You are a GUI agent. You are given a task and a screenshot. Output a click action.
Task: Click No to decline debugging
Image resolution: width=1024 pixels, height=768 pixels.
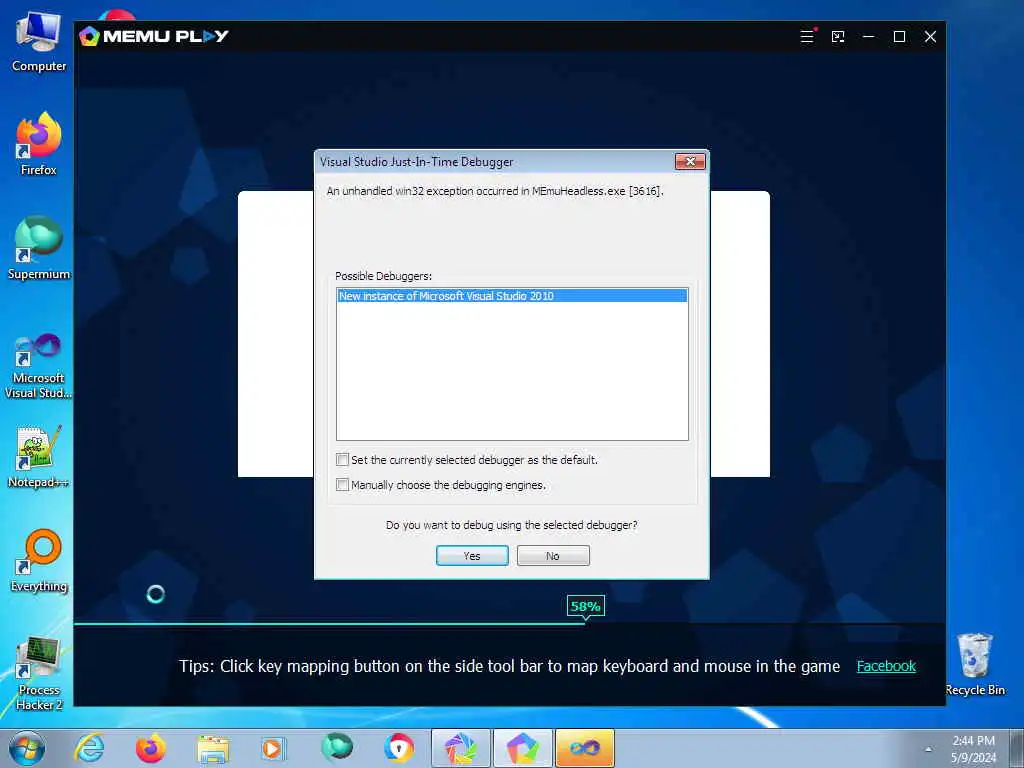(x=553, y=556)
